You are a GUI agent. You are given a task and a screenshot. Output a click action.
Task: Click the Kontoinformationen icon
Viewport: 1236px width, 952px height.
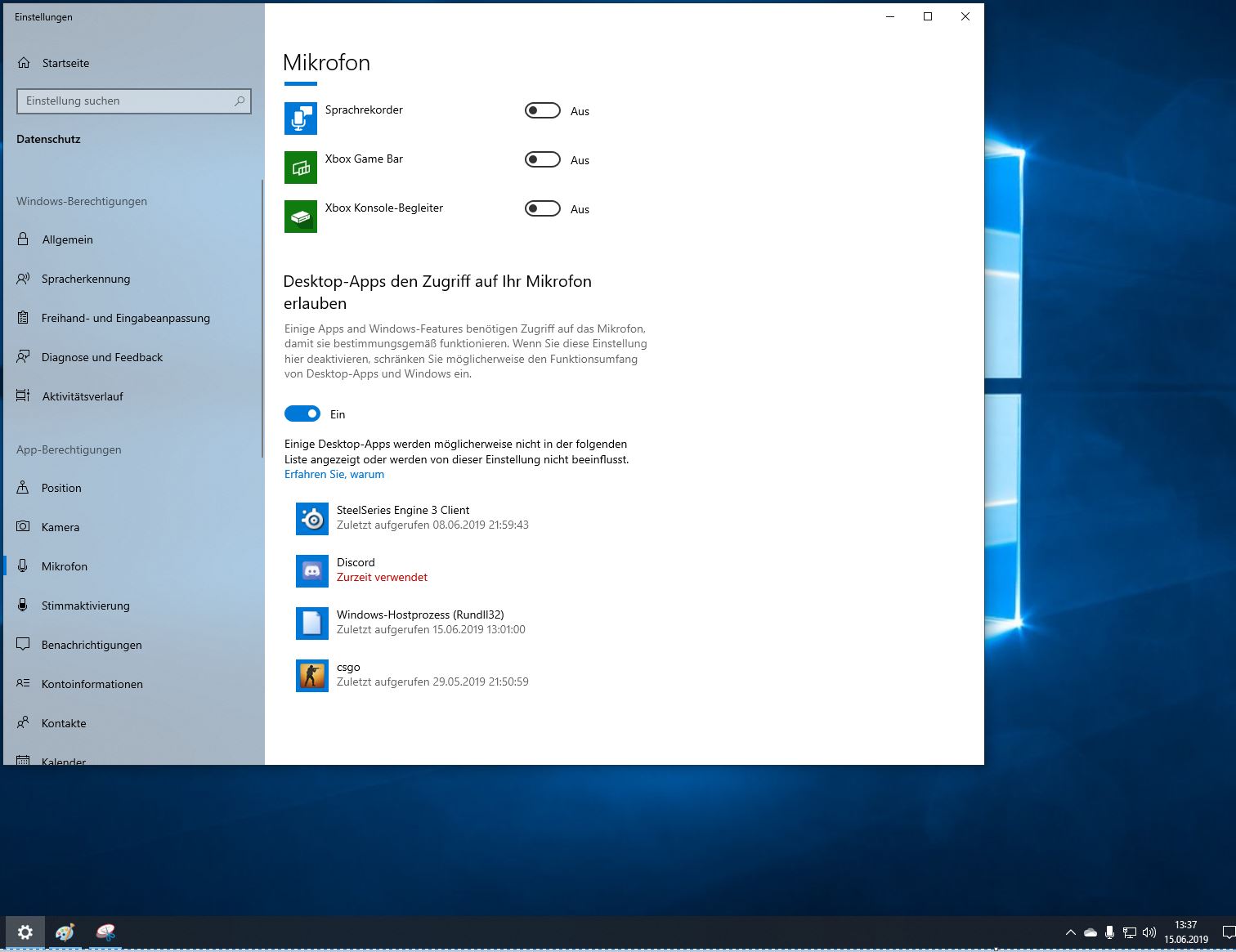23,684
